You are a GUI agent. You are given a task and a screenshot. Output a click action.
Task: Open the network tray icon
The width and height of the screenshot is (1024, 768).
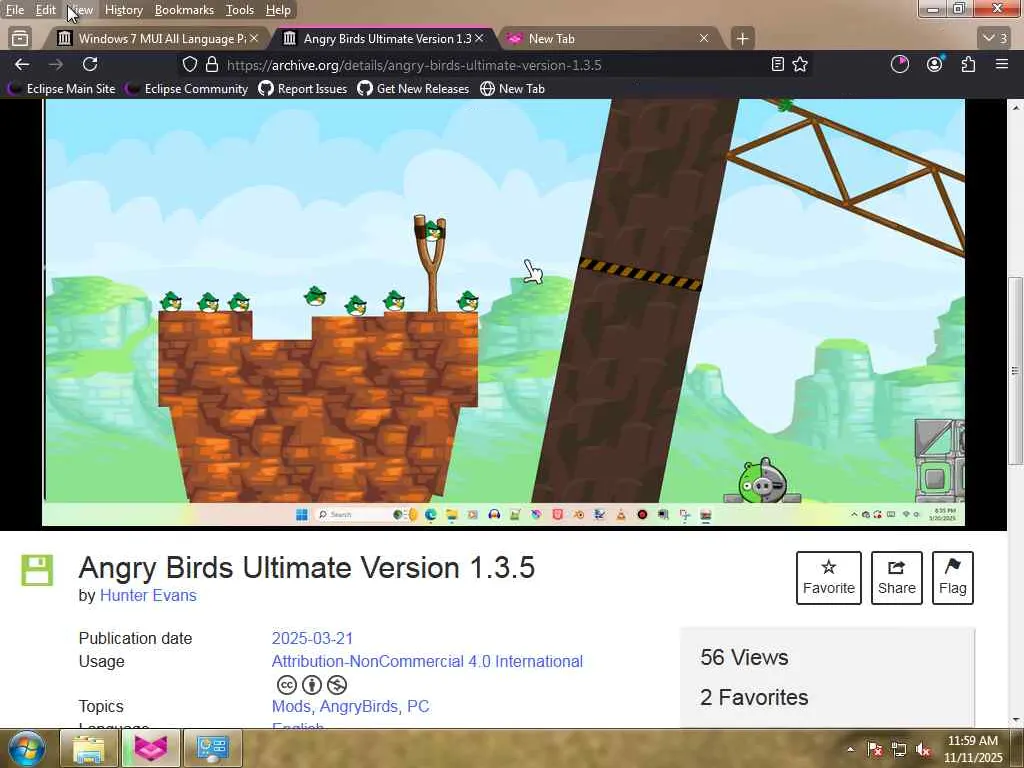click(899, 750)
